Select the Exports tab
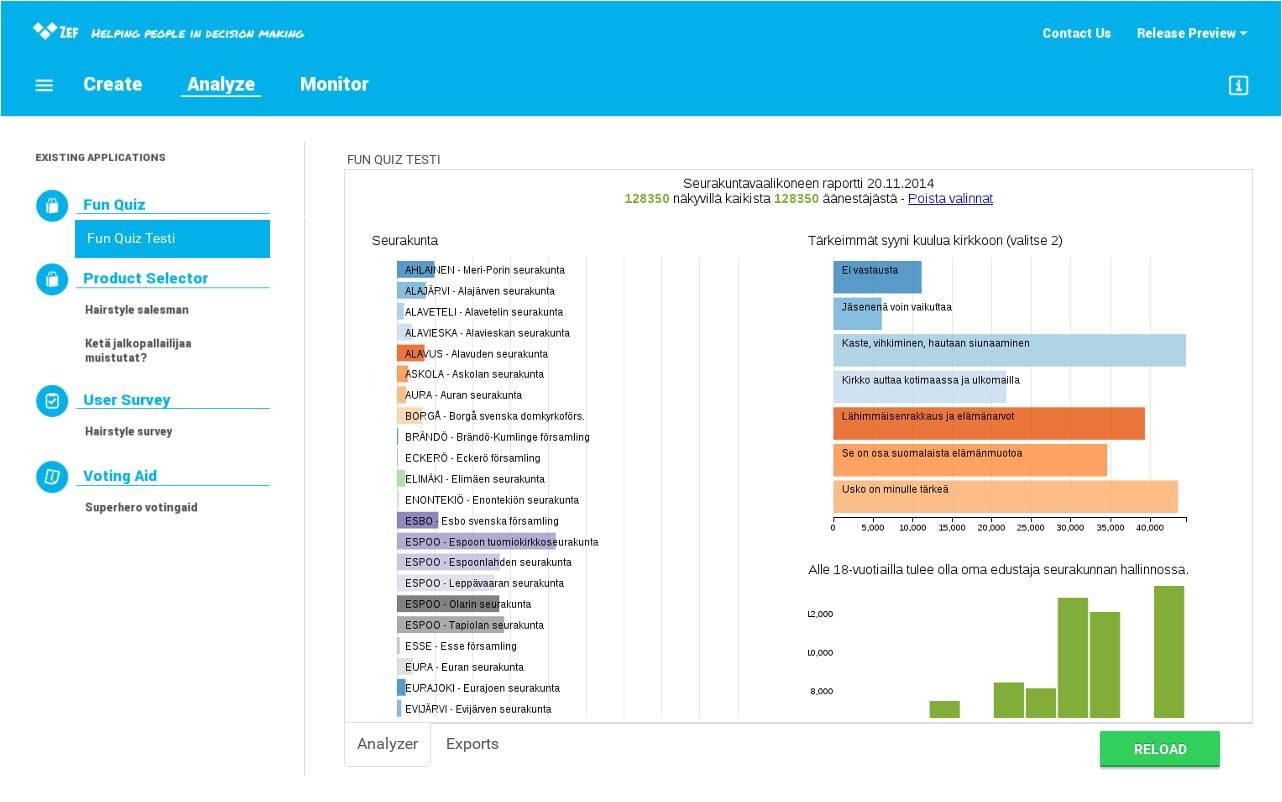1282x802 pixels. 472,744
